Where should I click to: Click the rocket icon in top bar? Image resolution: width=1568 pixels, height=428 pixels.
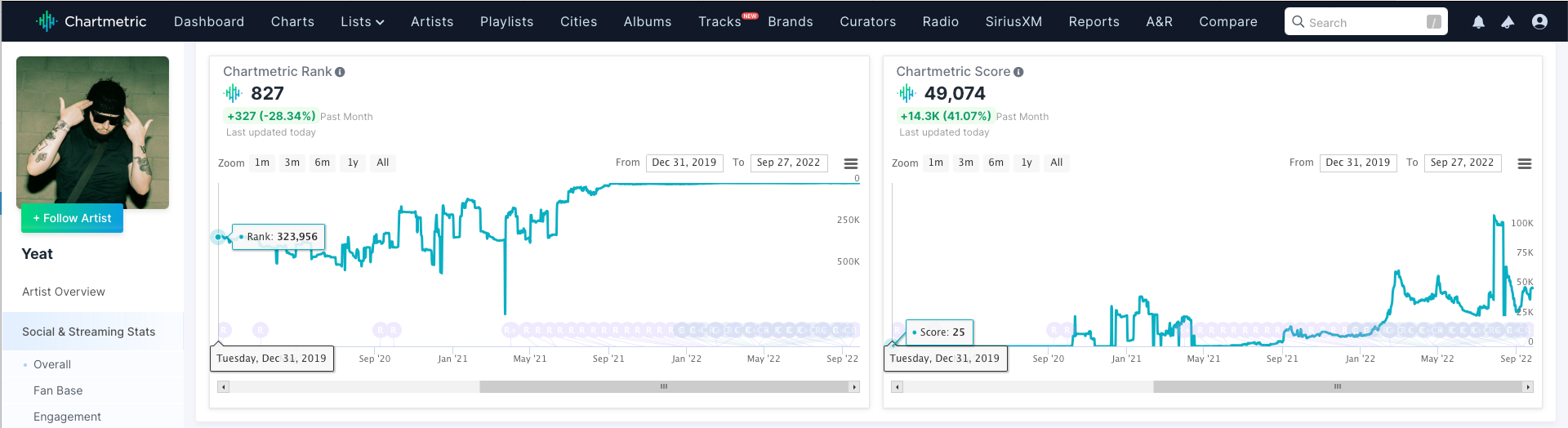[1508, 22]
